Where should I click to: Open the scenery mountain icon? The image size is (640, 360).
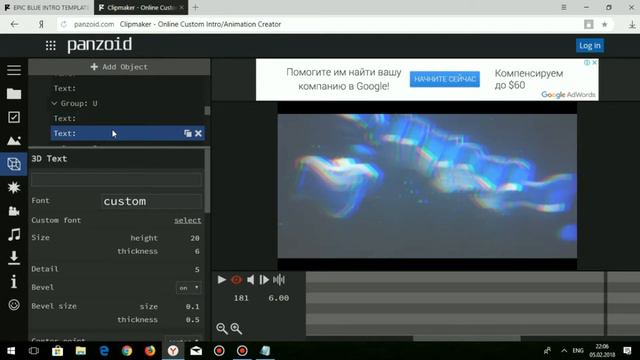[x=14, y=141]
